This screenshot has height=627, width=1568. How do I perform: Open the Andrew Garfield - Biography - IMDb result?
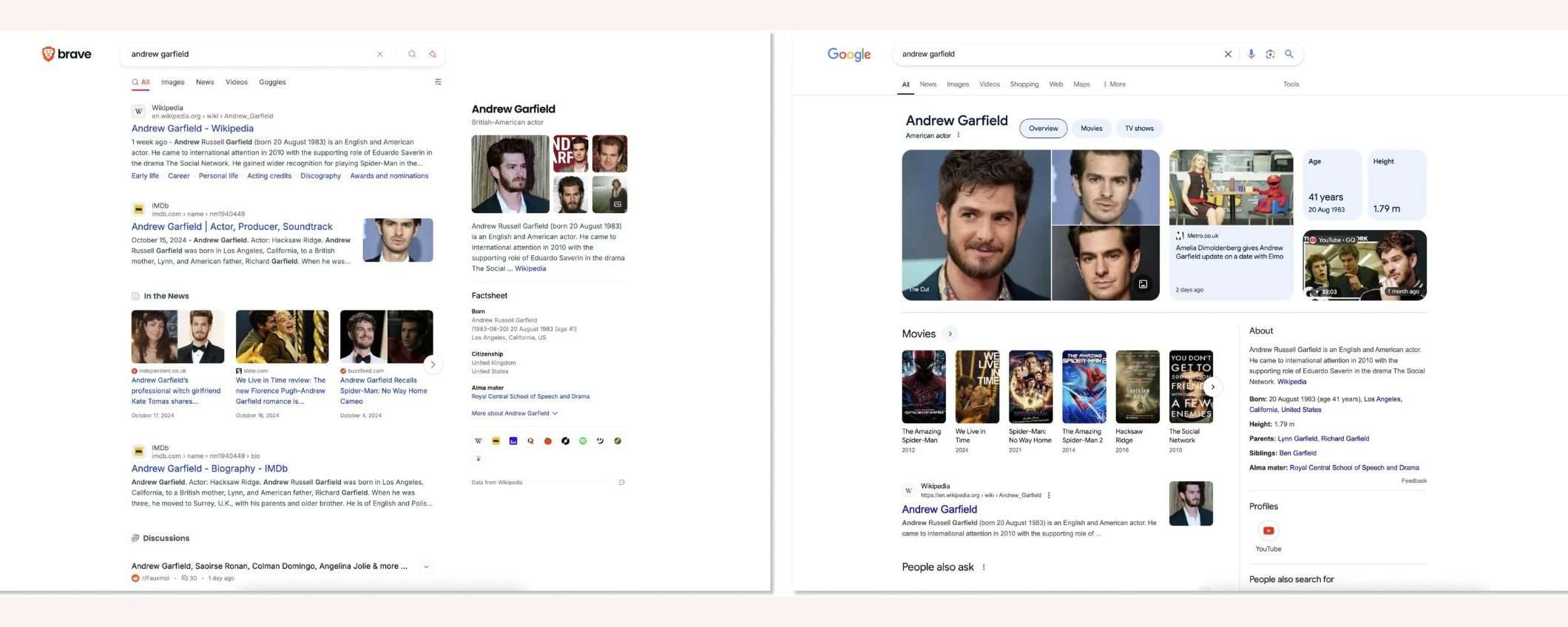click(209, 469)
